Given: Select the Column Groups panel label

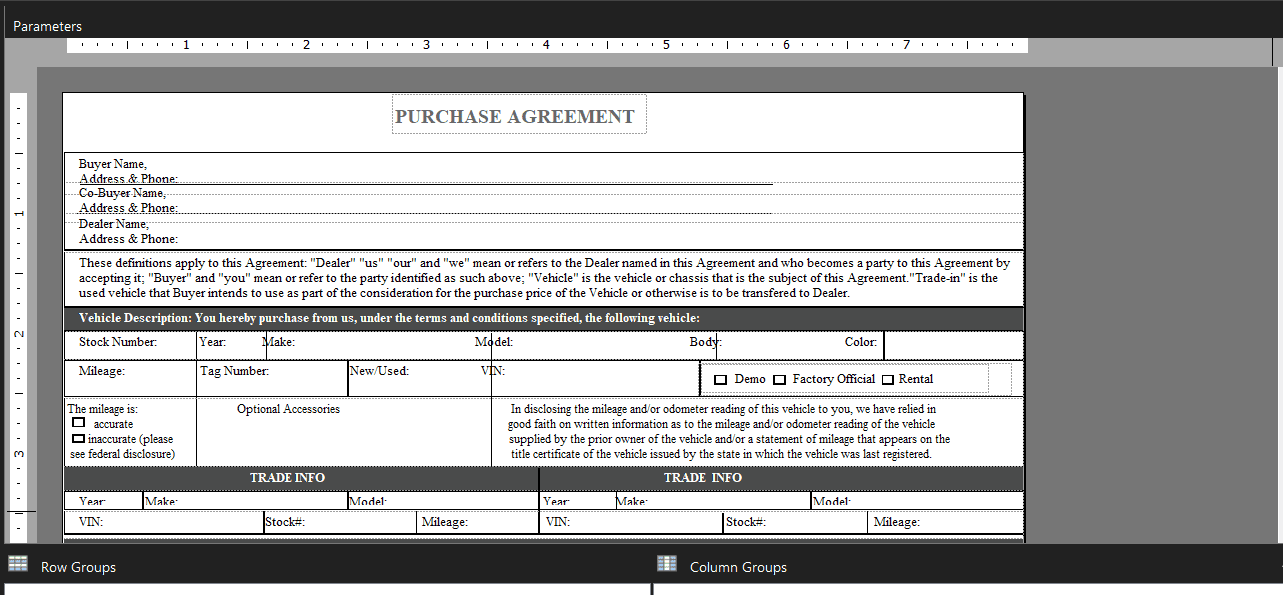Looking at the screenshot, I should pos(738,567).
